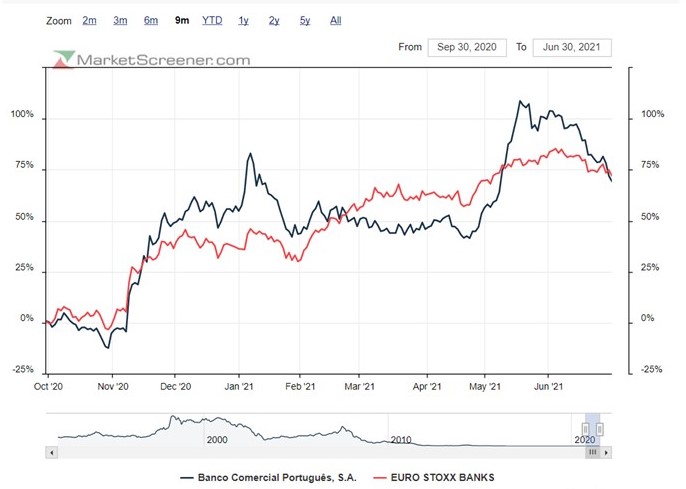Click the navigator scrollbar left arrow

tap(52, 452)
